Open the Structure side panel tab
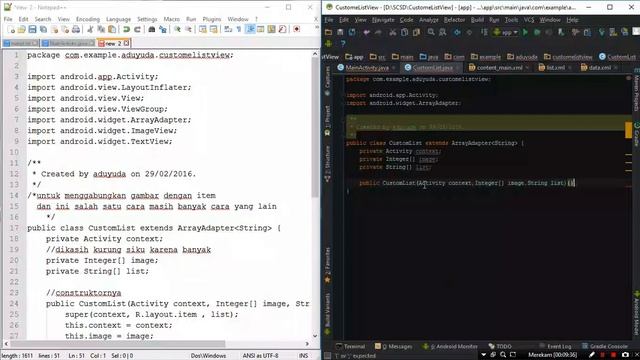640x360 pixels. [327, 164]
